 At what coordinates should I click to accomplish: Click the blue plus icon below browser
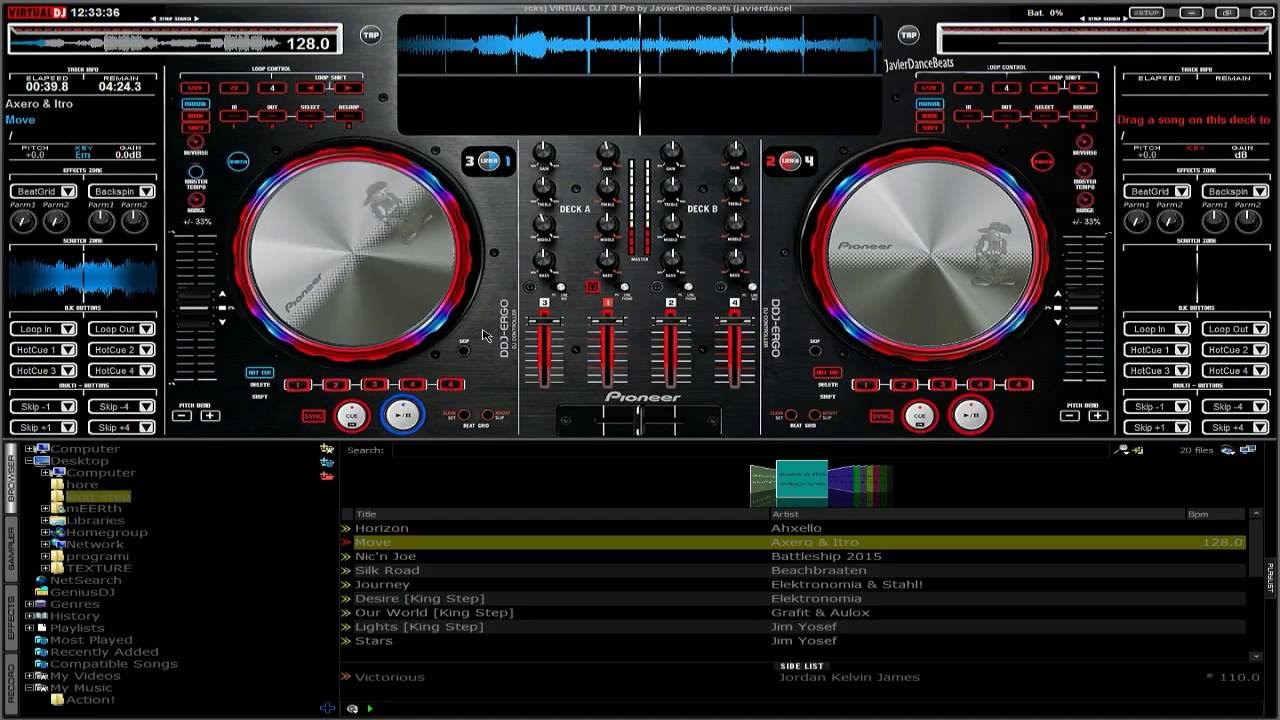[327, 708]
